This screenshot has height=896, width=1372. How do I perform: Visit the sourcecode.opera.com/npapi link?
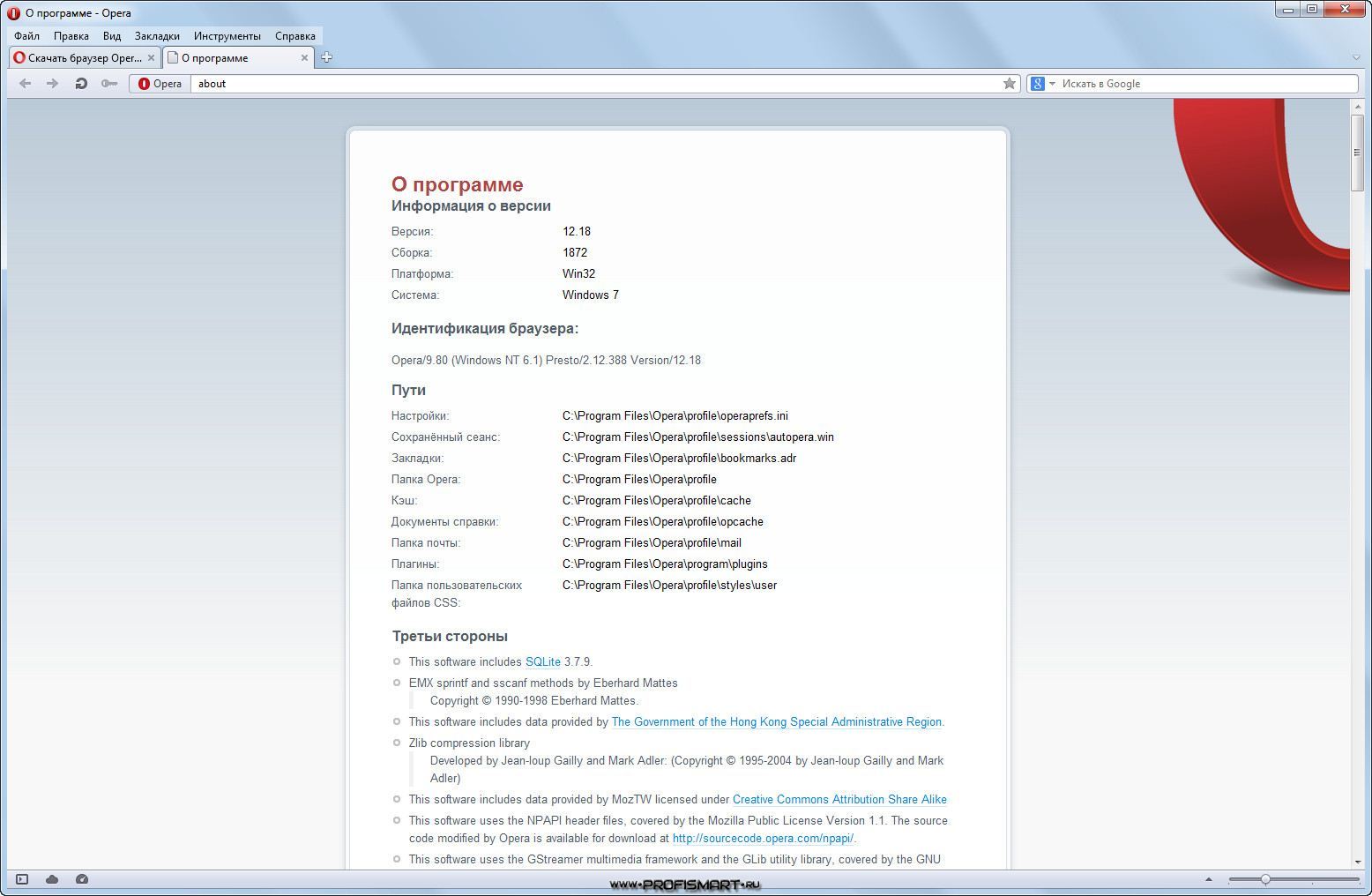pyautogui.click(x=763, y=839)
